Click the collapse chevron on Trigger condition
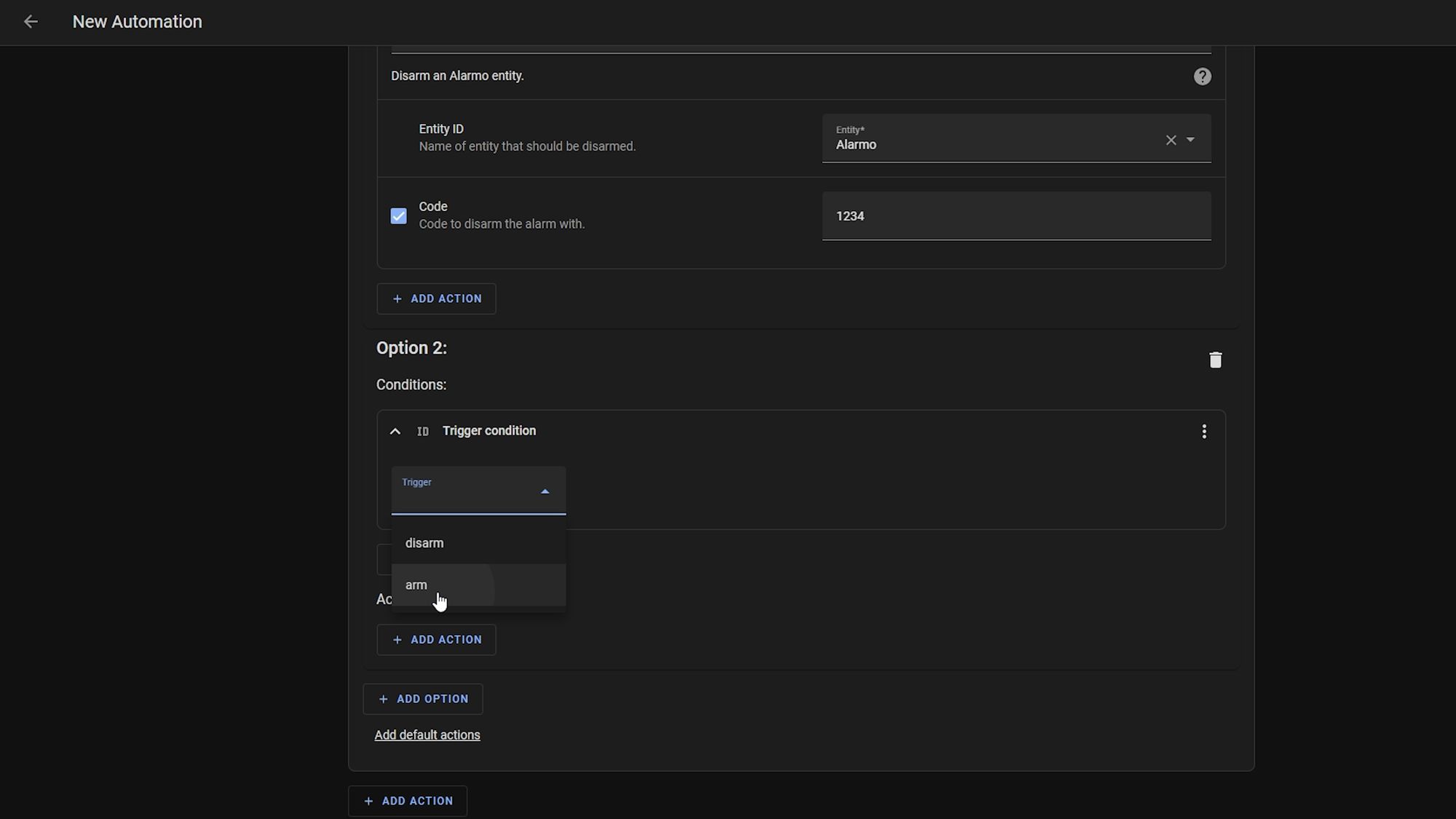 point(395,430)
